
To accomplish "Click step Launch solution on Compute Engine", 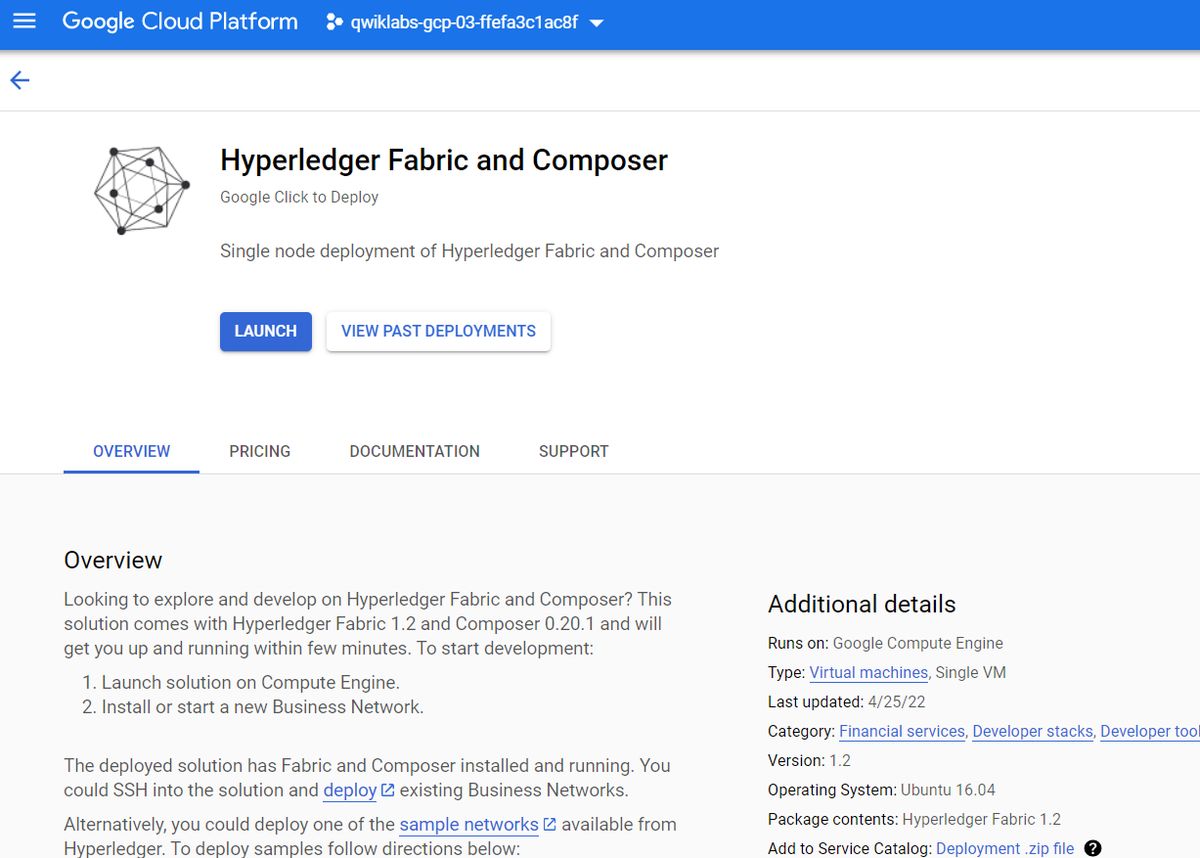I will (250, 683).
